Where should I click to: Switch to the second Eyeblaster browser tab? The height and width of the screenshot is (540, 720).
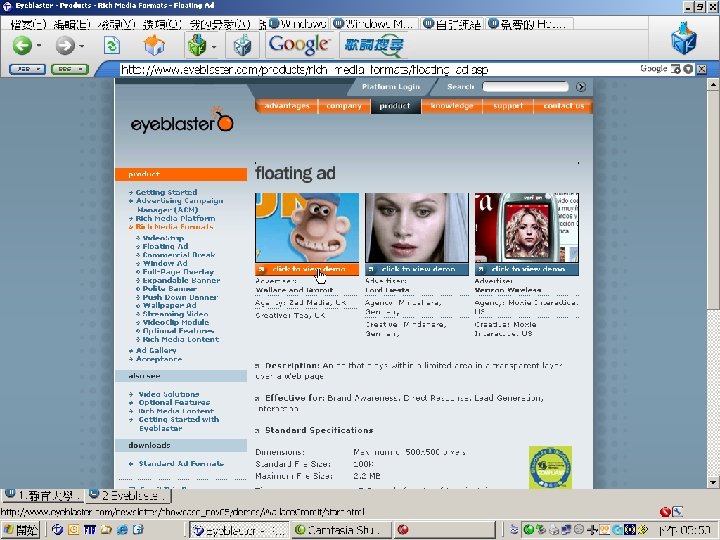pyautogui.click(x=129, y=495)
